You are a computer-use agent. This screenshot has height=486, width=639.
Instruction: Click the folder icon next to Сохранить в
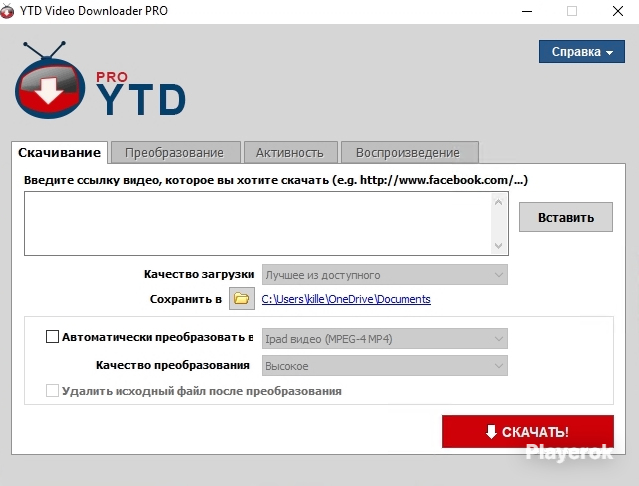242,299
